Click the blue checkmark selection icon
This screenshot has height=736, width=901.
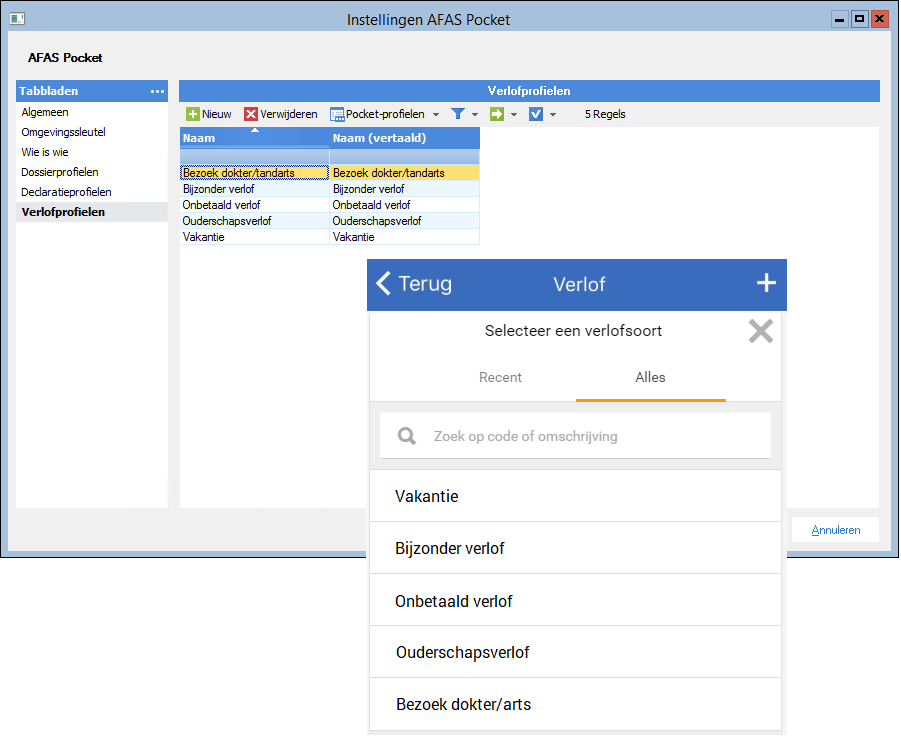(x=536, y=113)
